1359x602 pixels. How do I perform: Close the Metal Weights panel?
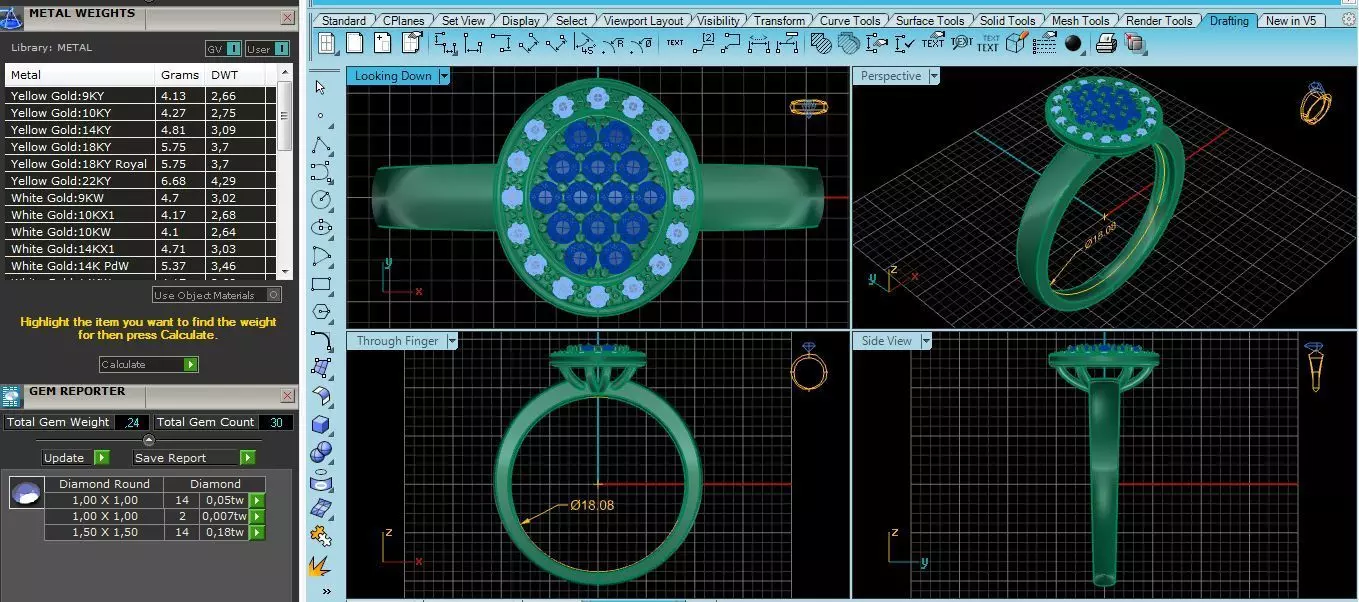tap(287, 17)
